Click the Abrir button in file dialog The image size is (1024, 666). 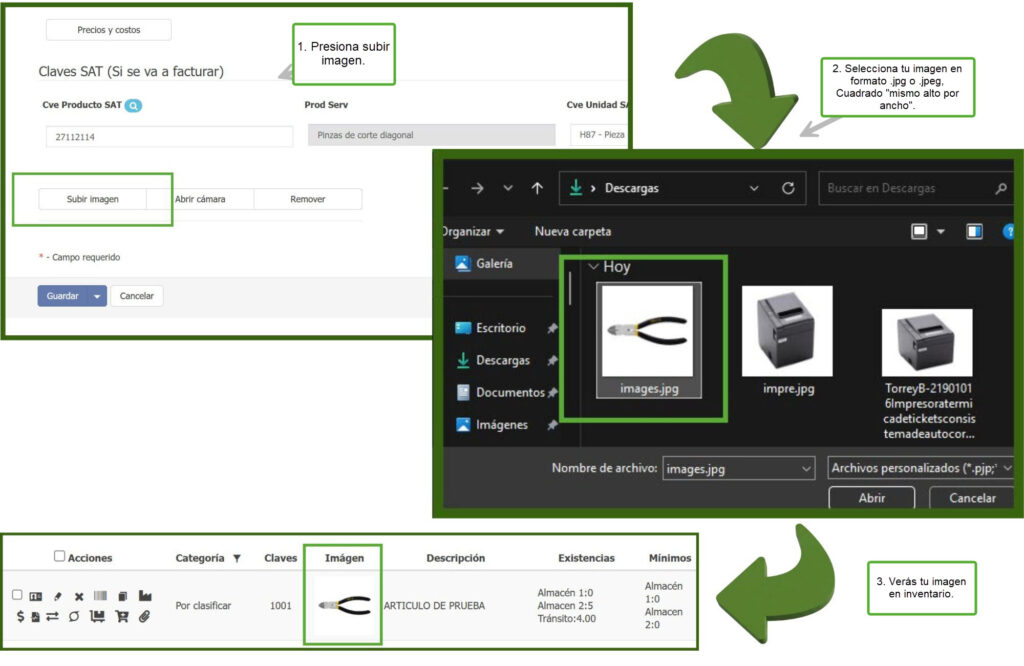point(871,497)
